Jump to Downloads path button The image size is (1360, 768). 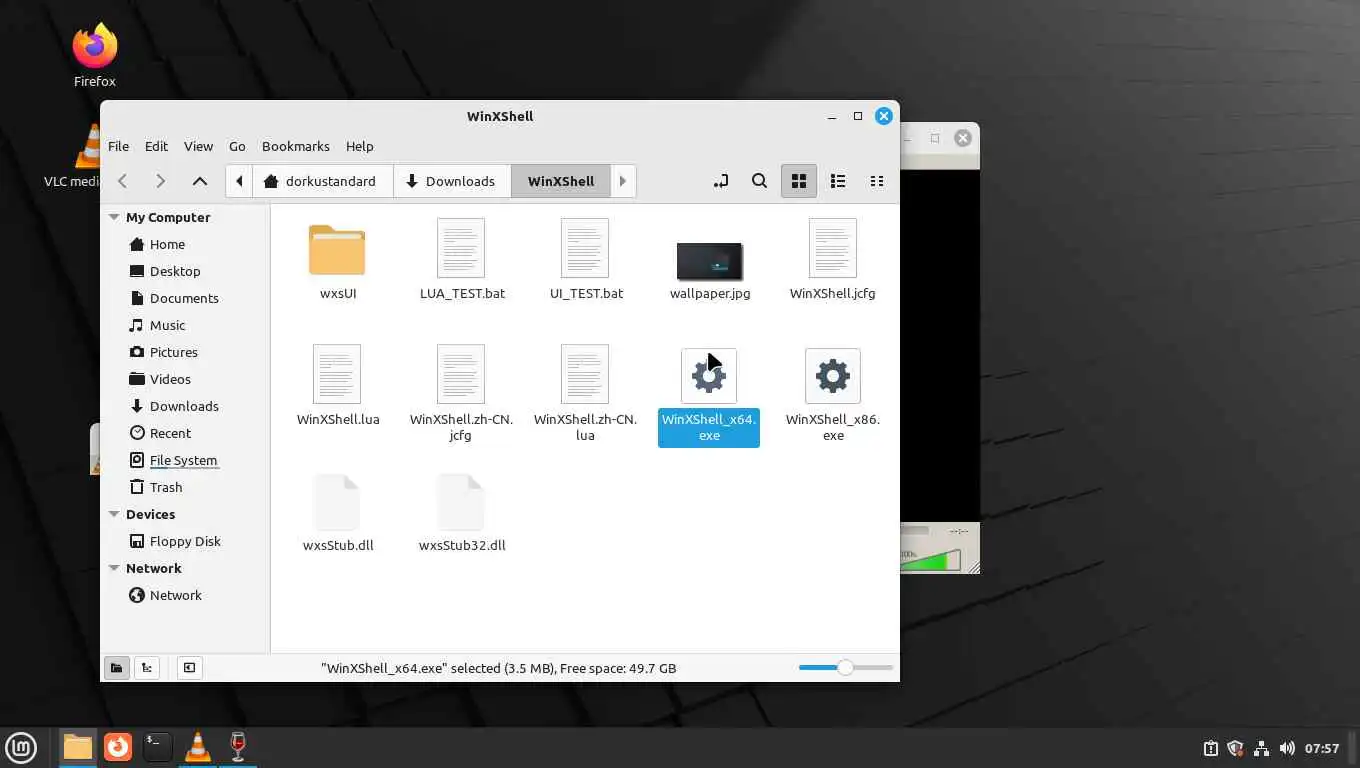pyautogui.click(x=452, y=181)
